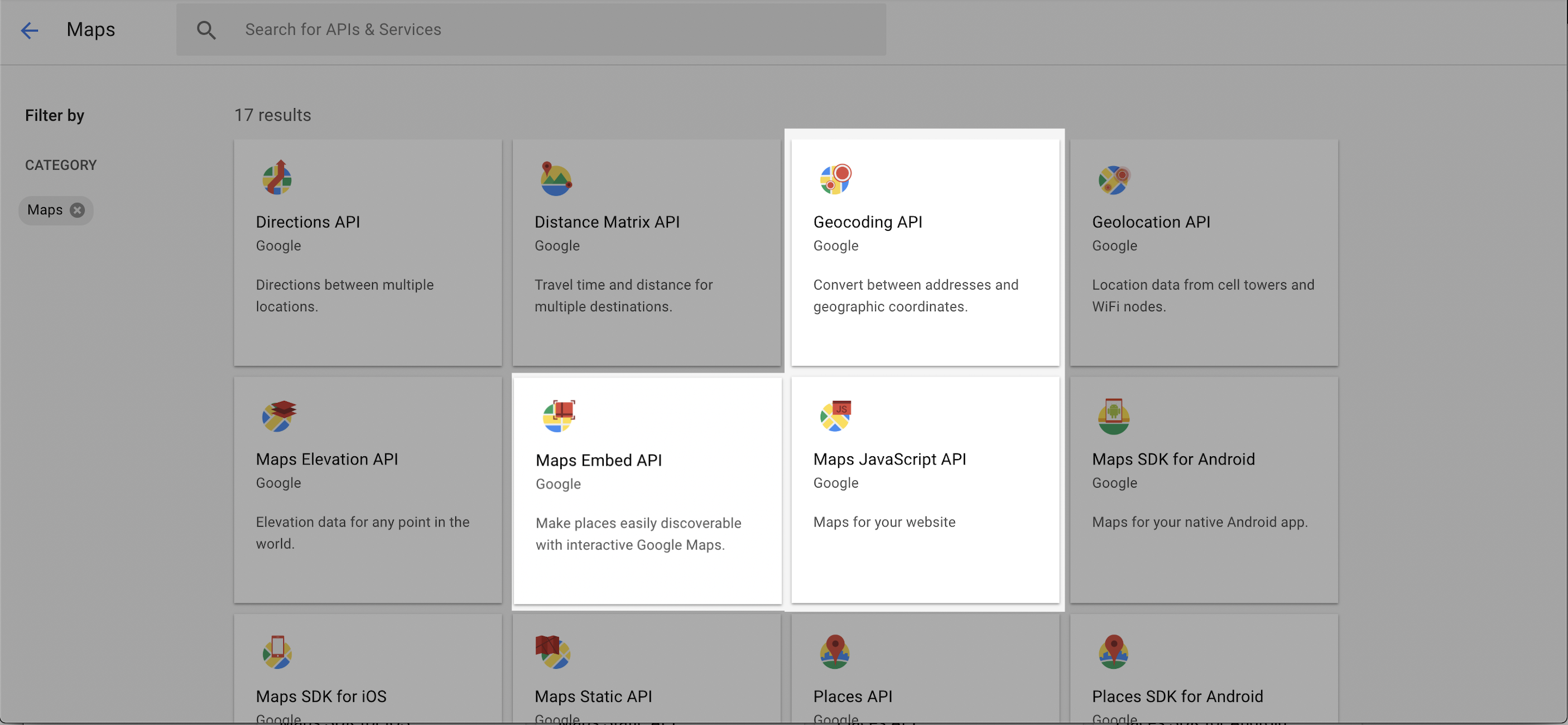Click 'Maps for your website' description
The height and width of the screenshot is (725, 1568).
(884, 522)
